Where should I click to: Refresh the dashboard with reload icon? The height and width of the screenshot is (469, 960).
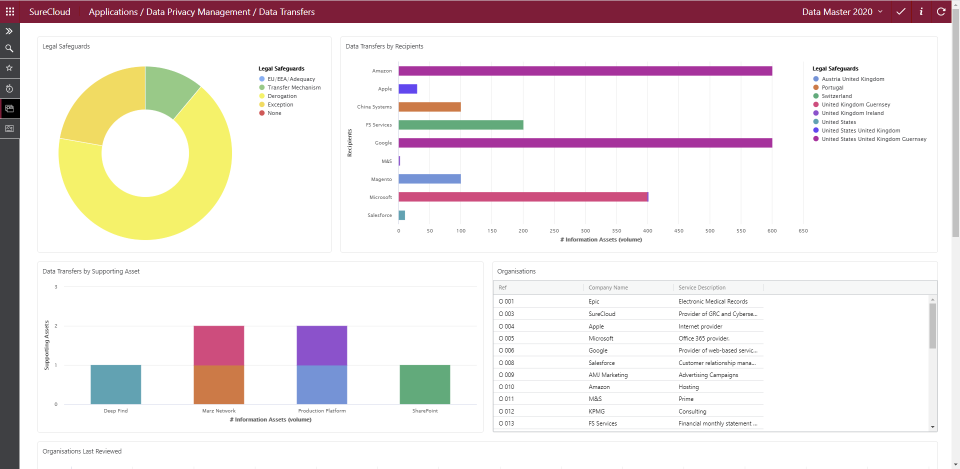941,12
